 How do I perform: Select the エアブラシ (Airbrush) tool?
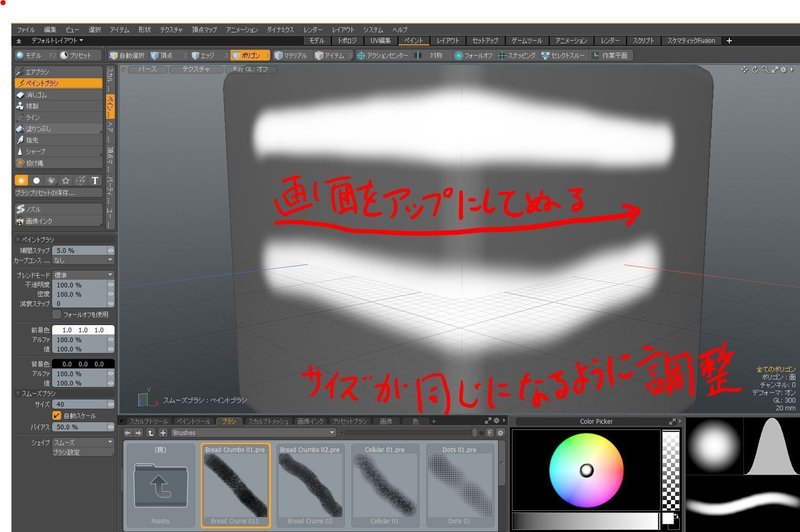pos(58,72)
